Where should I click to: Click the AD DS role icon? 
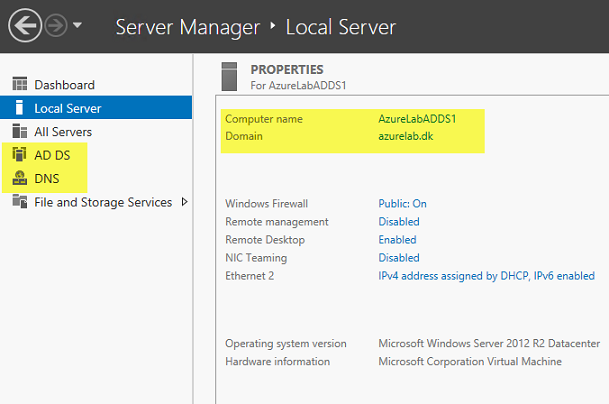[19, 155]
